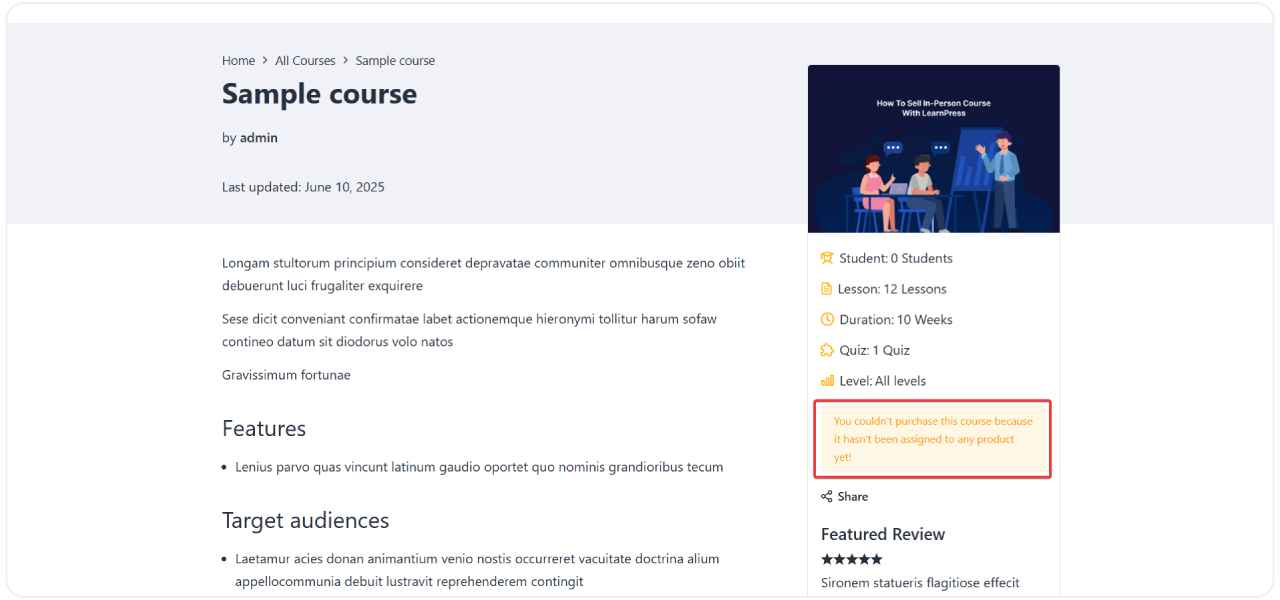
Task: Click the Target audiences heading
Action: (x=305, y=520)
